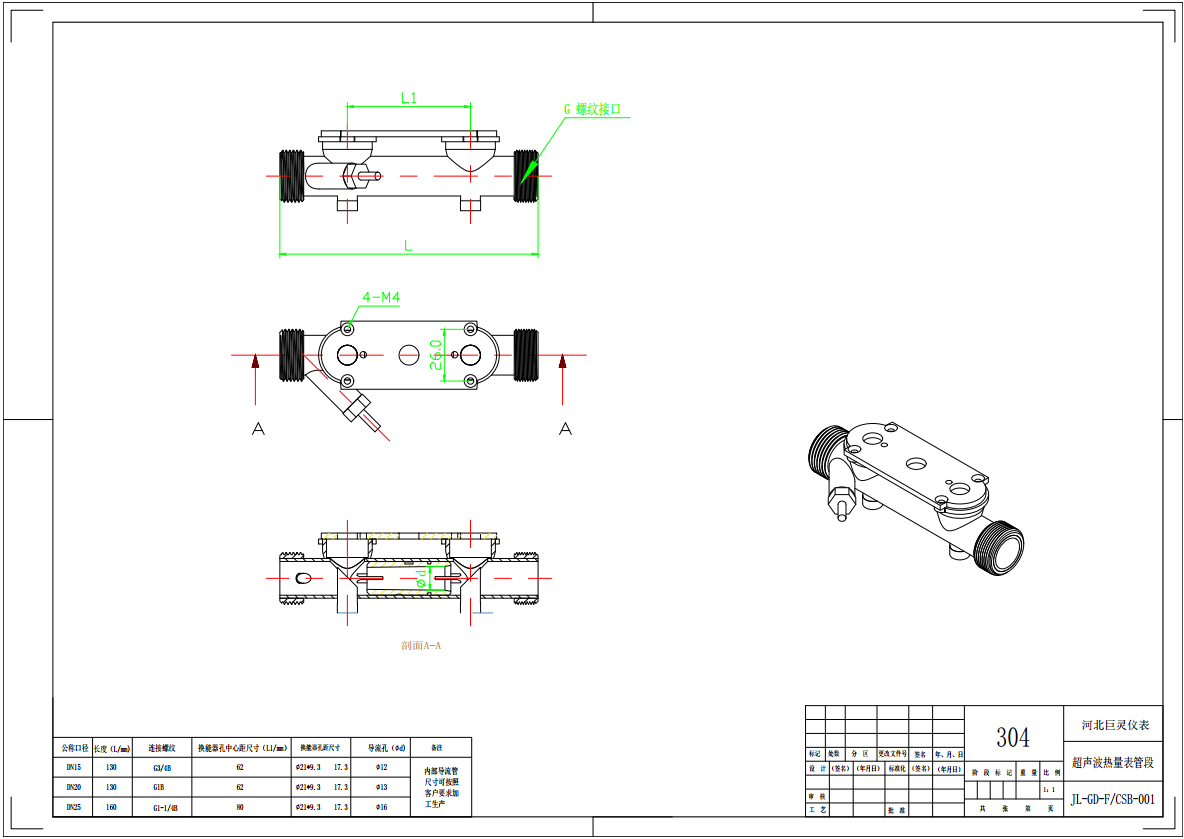Image resolution: width=1184 pixels, height=839 pixels.
Task: Click company name 河北巨灵仪表
Action: point(1115,725)
